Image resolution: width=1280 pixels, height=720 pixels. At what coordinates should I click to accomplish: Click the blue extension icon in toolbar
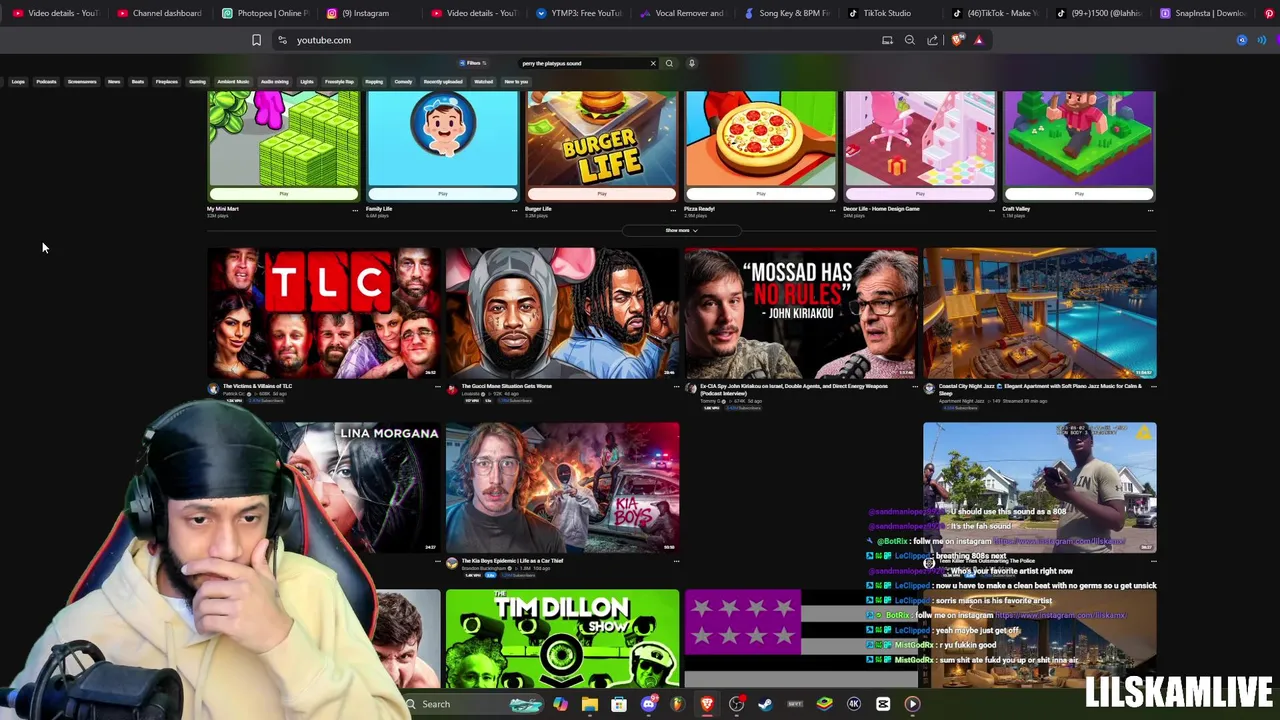point(1242,40)
